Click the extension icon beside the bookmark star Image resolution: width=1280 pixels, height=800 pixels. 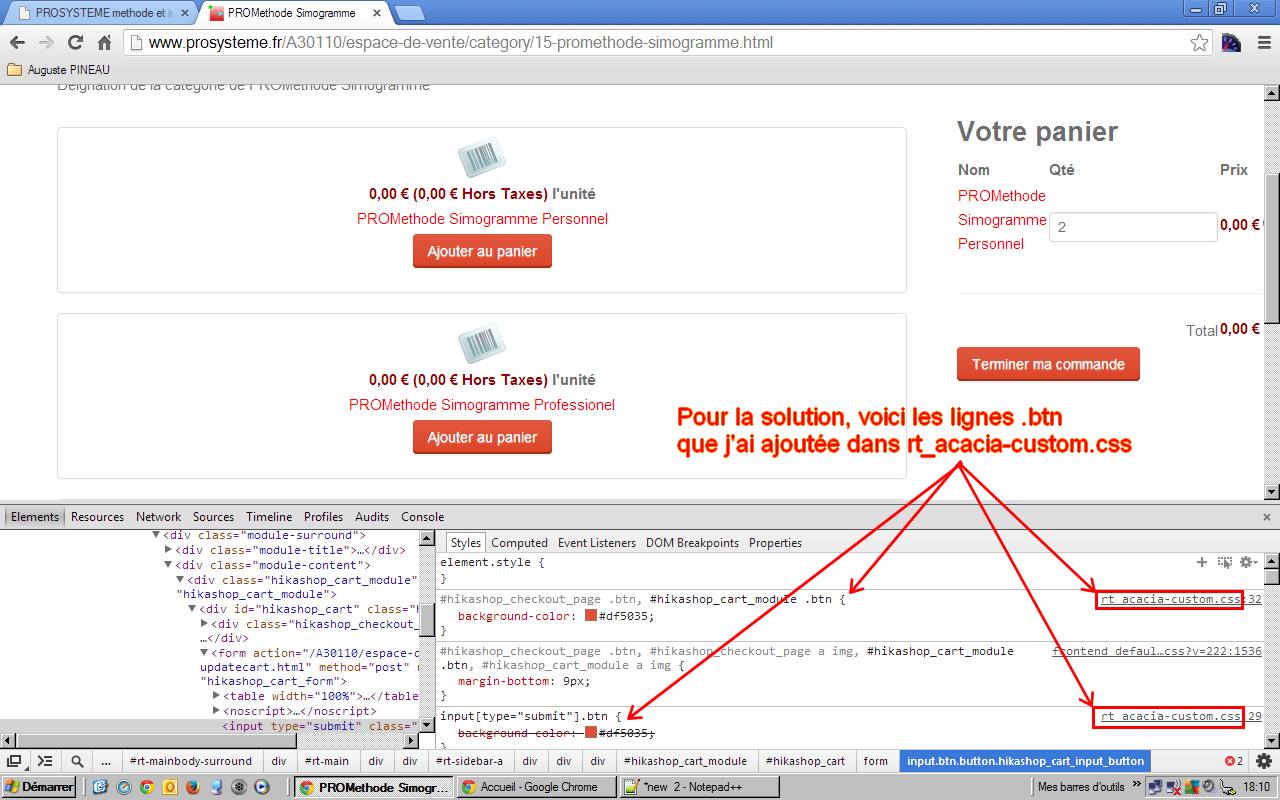pyautogui.click(x=1231, y=43)
